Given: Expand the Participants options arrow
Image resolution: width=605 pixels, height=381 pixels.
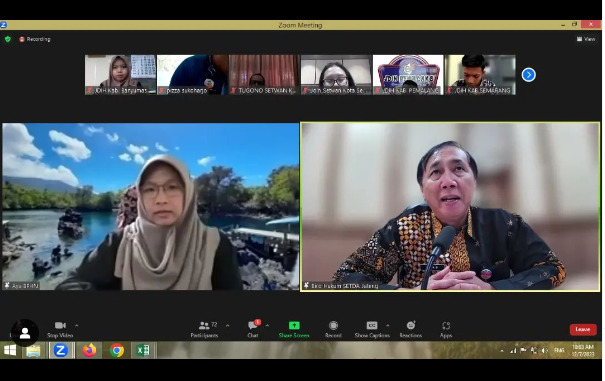Looking at the screenshot, I should tap(228, 325).
